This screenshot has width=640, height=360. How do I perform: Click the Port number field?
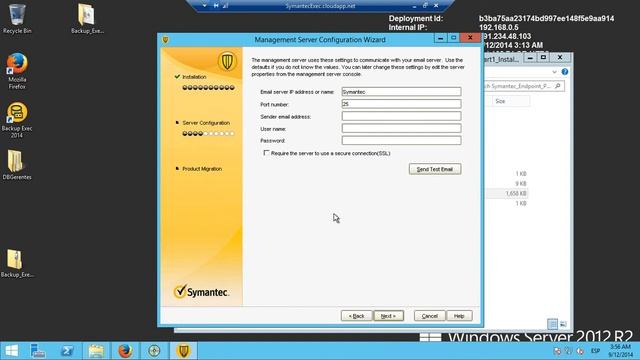coord(401,104)
